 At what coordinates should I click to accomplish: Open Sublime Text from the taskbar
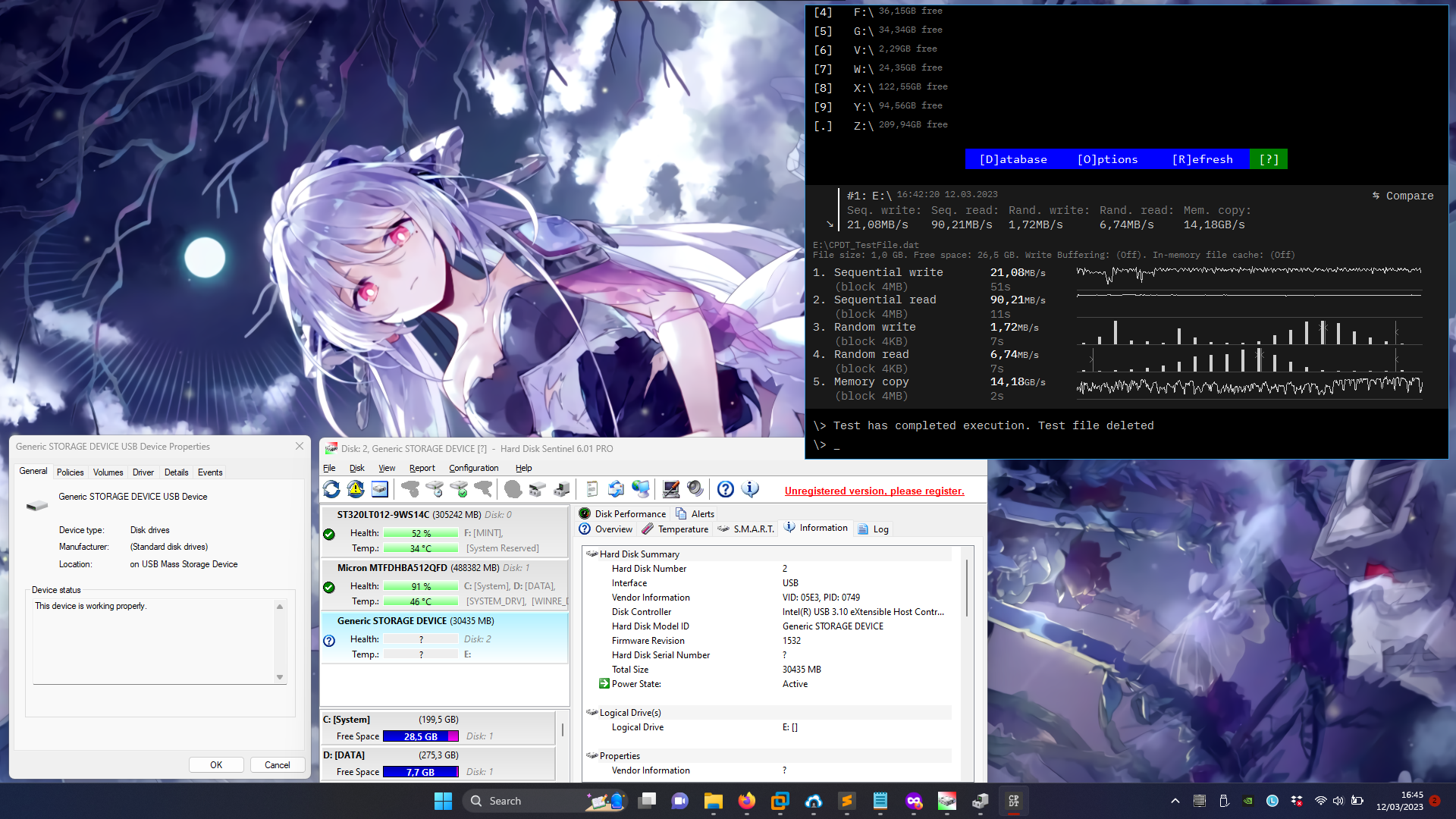[847, 801]
